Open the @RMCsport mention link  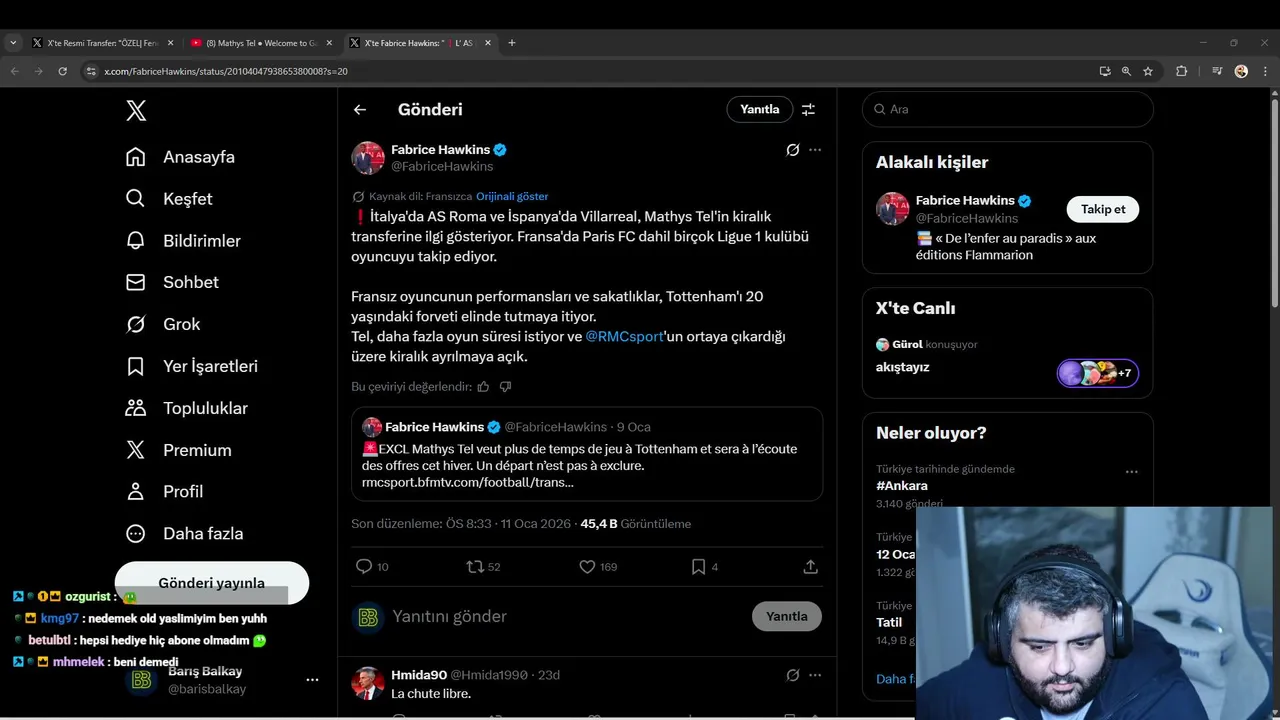624,337
